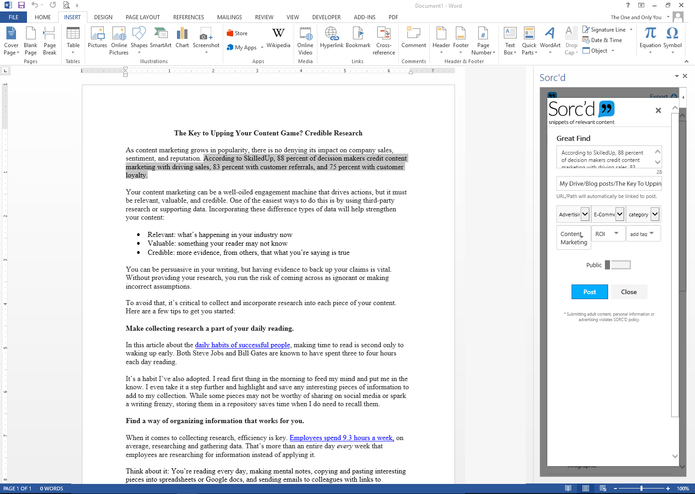Open the daily habits of successful people link
The height and width of the screenshot is (494, 695).
(x=242, y=345)
